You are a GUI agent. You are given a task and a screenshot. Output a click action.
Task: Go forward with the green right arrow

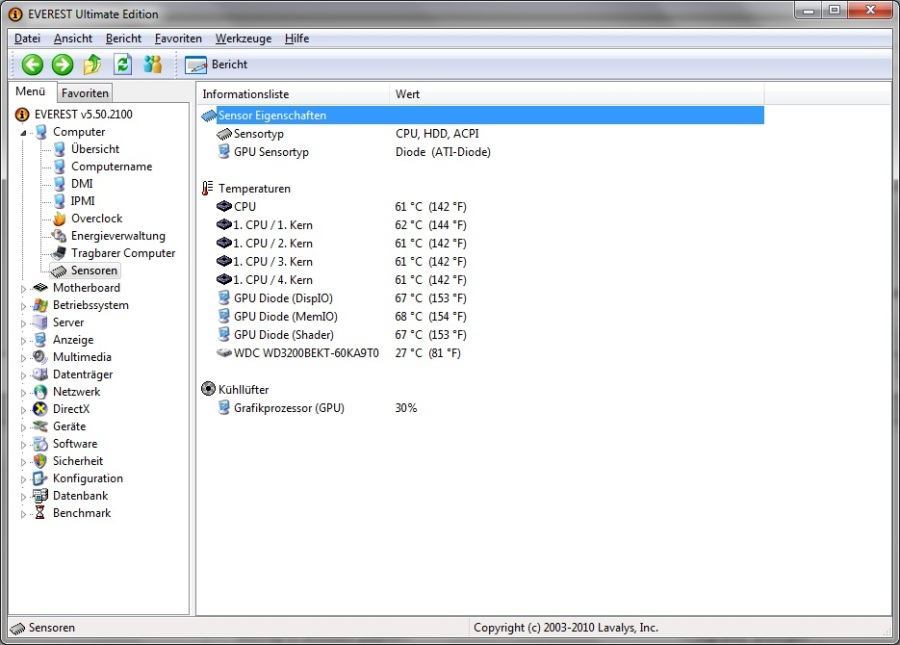pyautogui.click(x=62, y=64)
